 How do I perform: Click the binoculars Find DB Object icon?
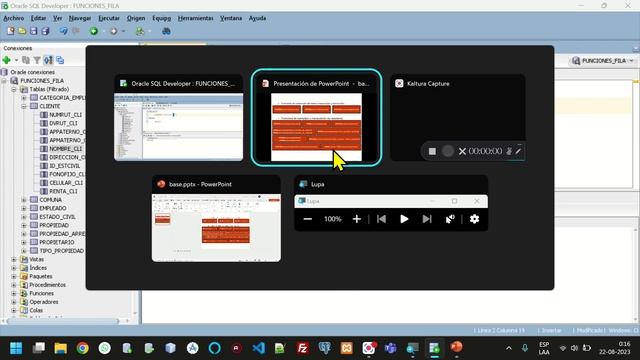coord(166,31)
